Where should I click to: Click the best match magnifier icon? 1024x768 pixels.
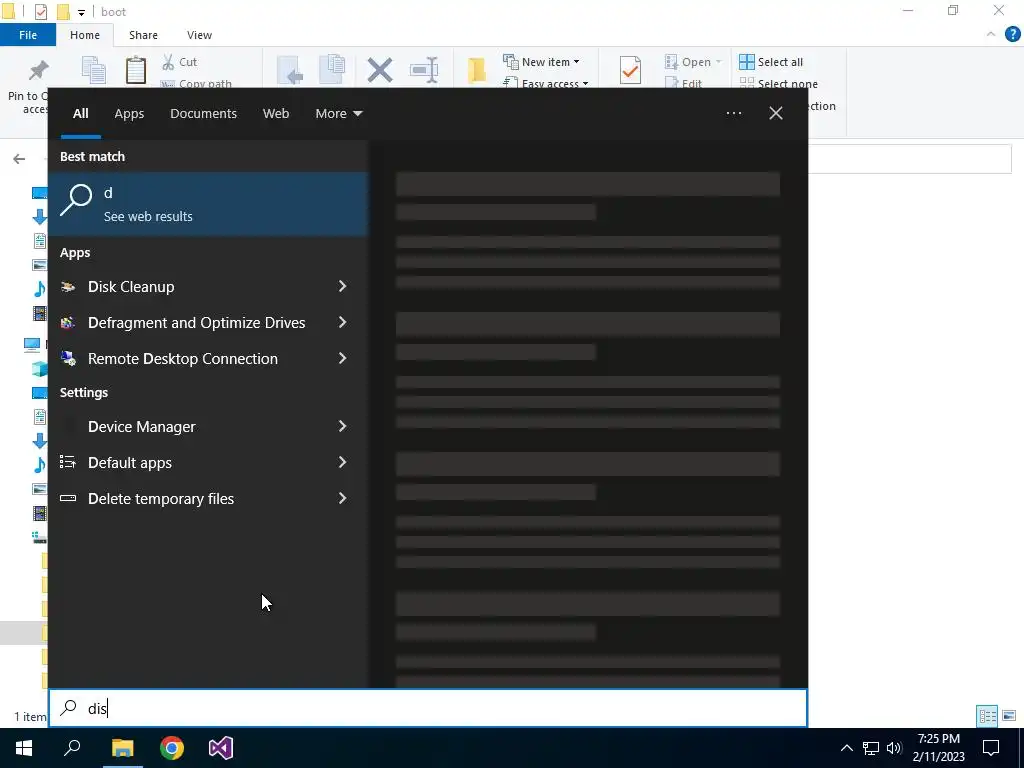click(x=76, y=200)
